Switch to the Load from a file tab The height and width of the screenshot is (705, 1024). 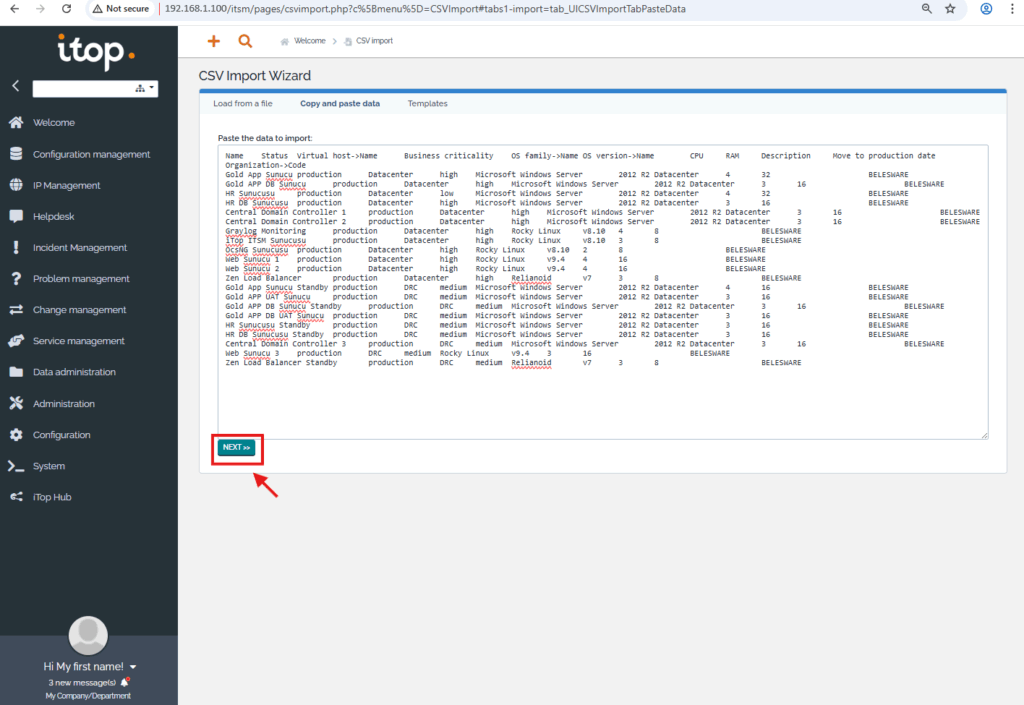pyautogui.click(x=243, y=104)
